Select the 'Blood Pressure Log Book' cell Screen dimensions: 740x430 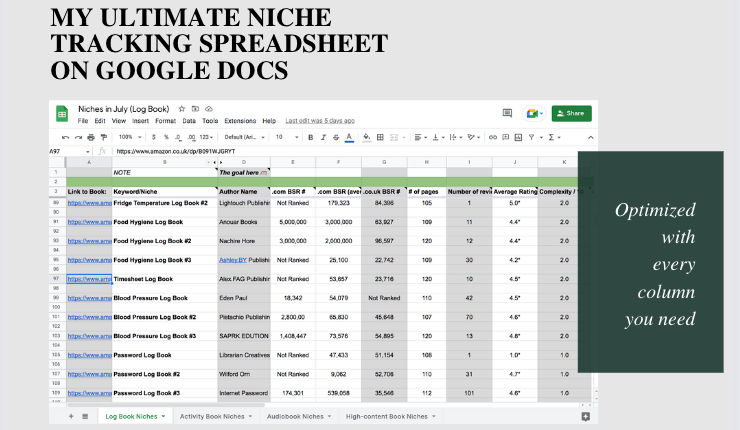165,298
